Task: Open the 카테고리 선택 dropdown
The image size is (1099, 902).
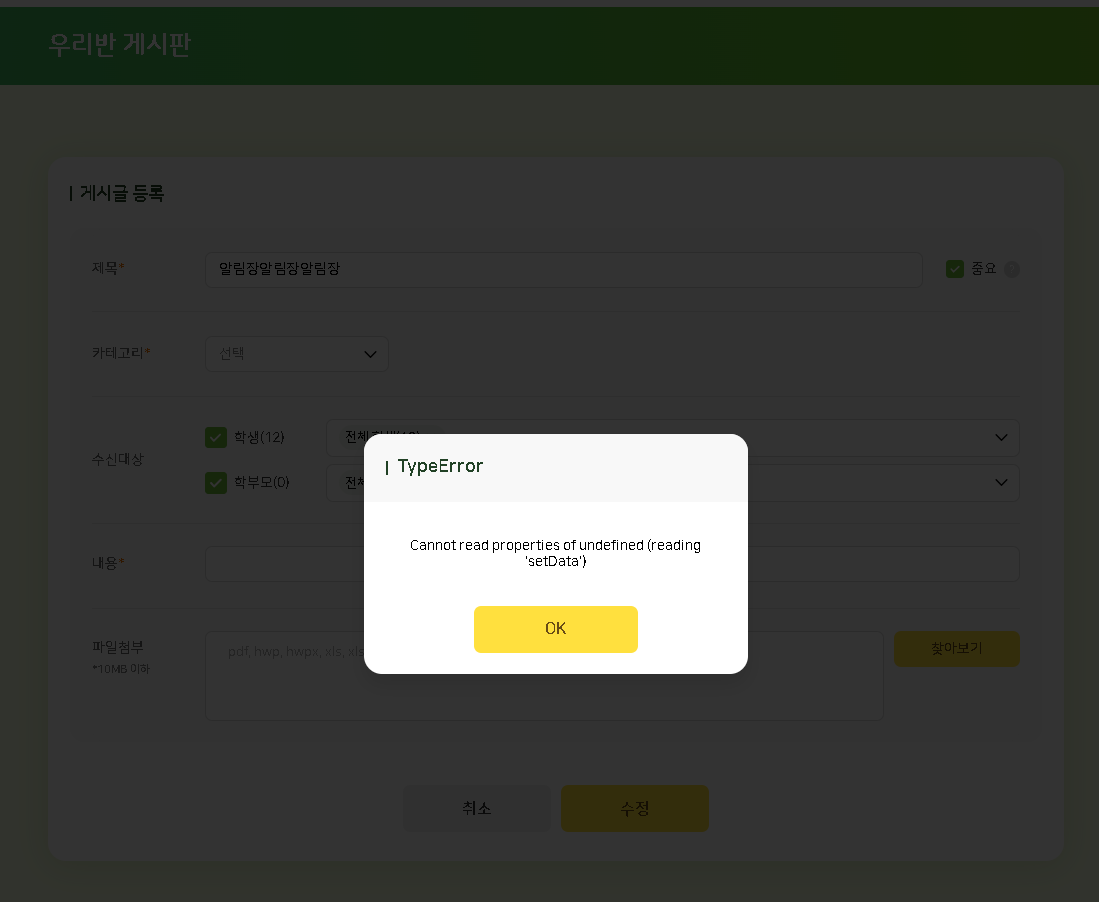Action: pos(296,354)
